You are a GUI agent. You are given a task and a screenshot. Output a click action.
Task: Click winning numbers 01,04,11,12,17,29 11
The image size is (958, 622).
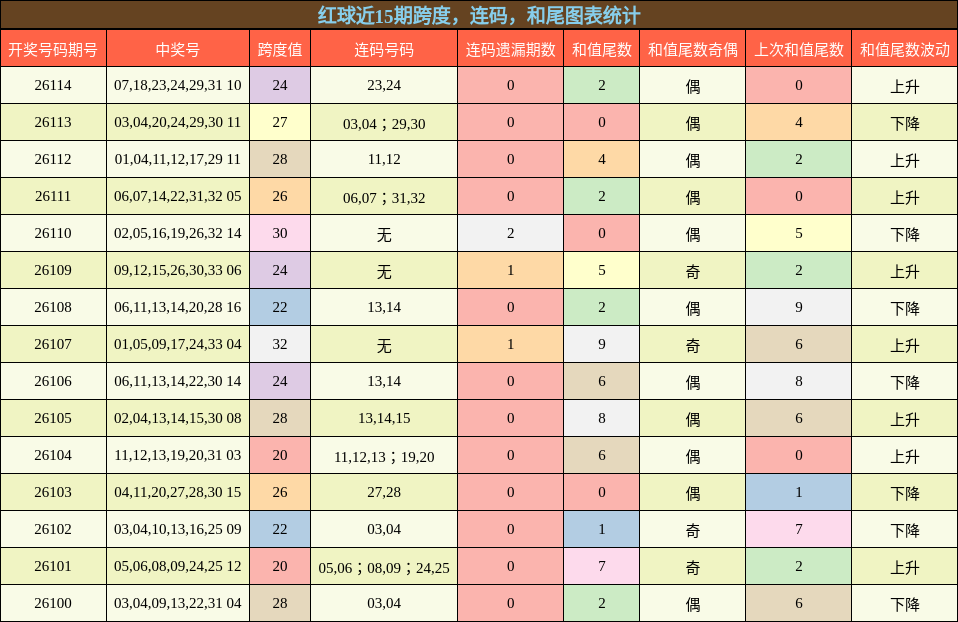click(178, 159)
